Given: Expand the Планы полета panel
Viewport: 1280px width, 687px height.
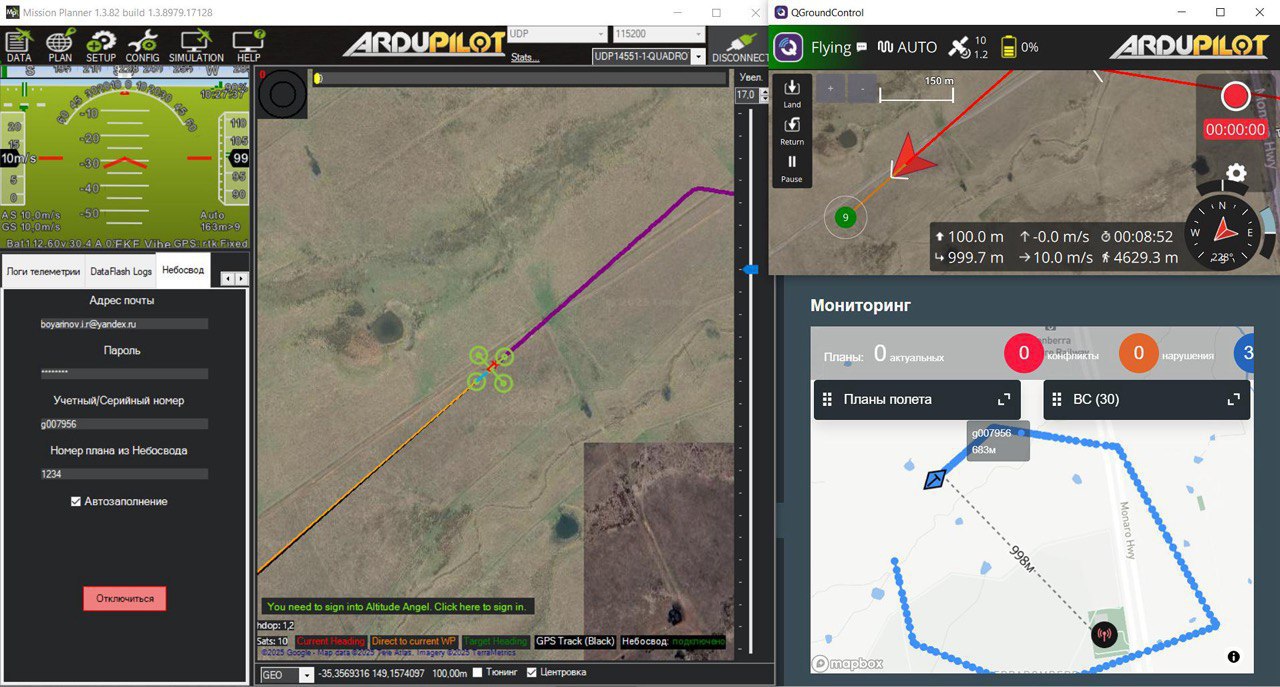Looking at the screenshot, I should click(1004, 399).
